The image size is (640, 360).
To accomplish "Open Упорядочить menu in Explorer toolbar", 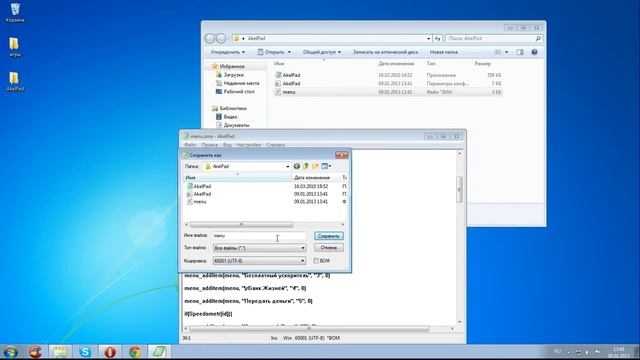I will coord(228,52).
